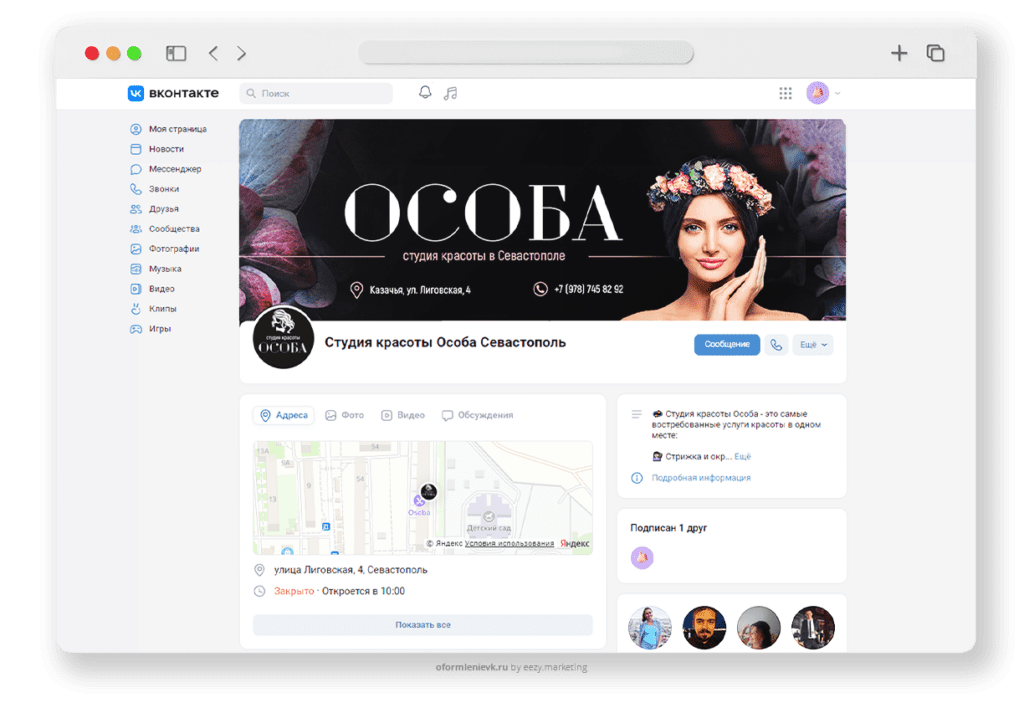Click the profile avatar in the header
The height and width of the screenshot is (708, 1024).
pyautogui.click(x=818, y=93)
